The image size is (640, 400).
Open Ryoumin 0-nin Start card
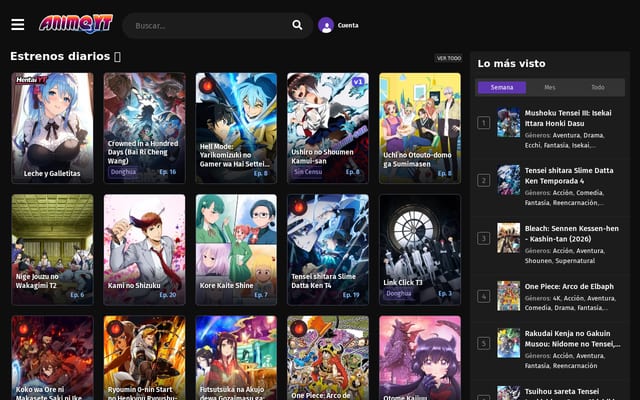click(x=144, y=358)
